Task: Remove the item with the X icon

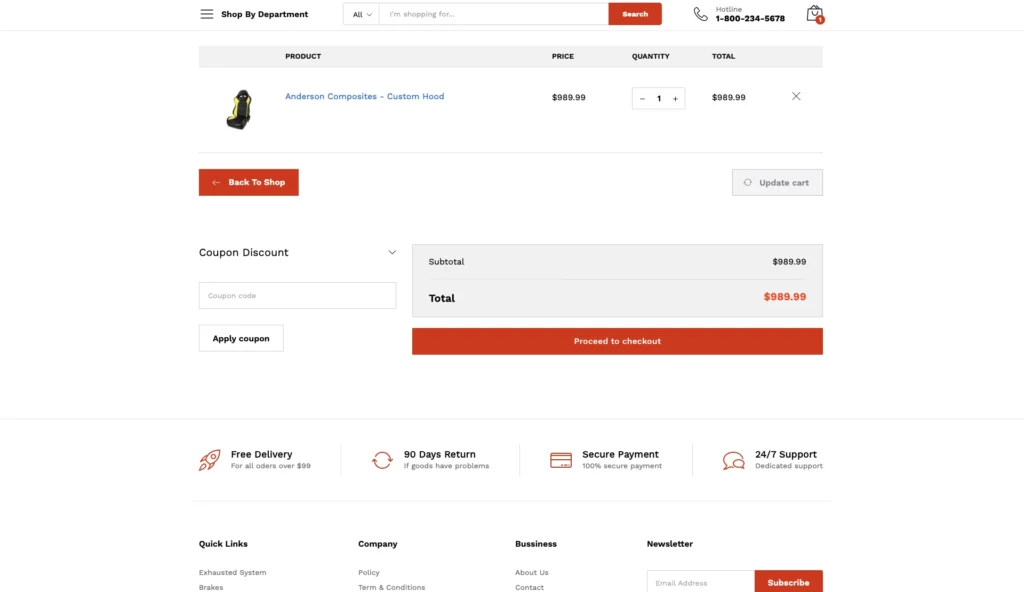Action: point(796,97)
